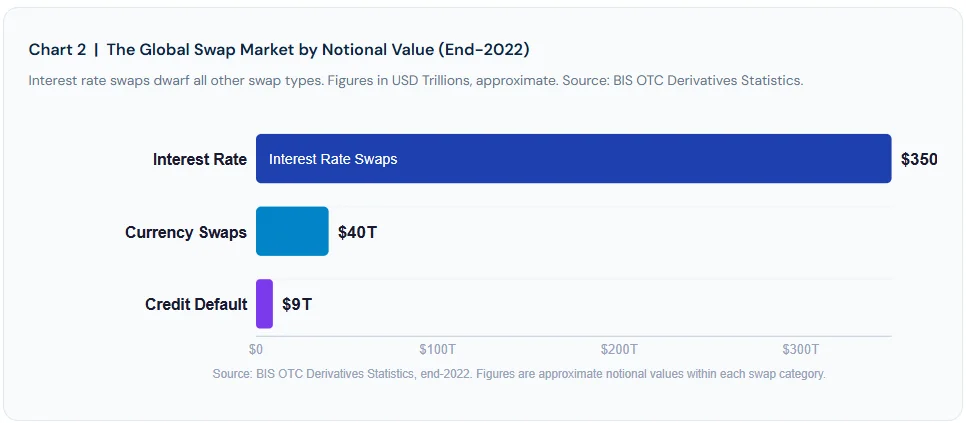Screen dimensions: 966x423
Task: Select the Currency Swaps bar
Action: tap(292, 232)
